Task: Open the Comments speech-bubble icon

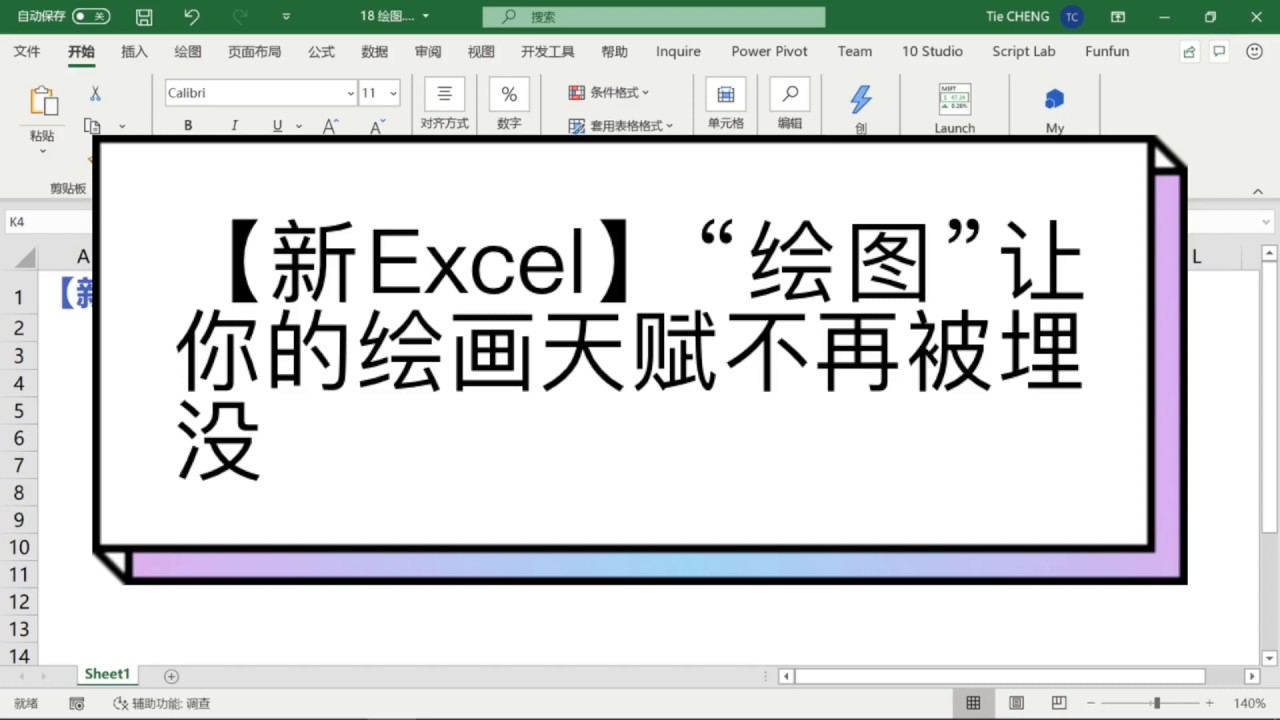Action: tap(1219, 52)
